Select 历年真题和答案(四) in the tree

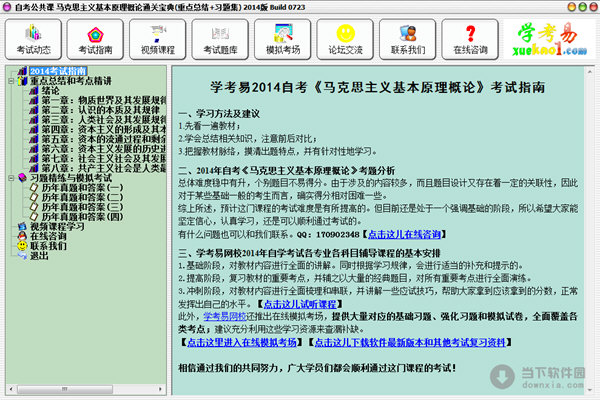pyautogui.click(x=82, y=217)
